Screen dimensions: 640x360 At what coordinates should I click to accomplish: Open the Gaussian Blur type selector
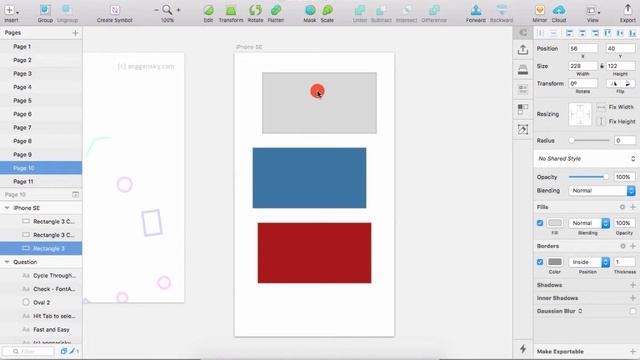(x=580, y=311)
